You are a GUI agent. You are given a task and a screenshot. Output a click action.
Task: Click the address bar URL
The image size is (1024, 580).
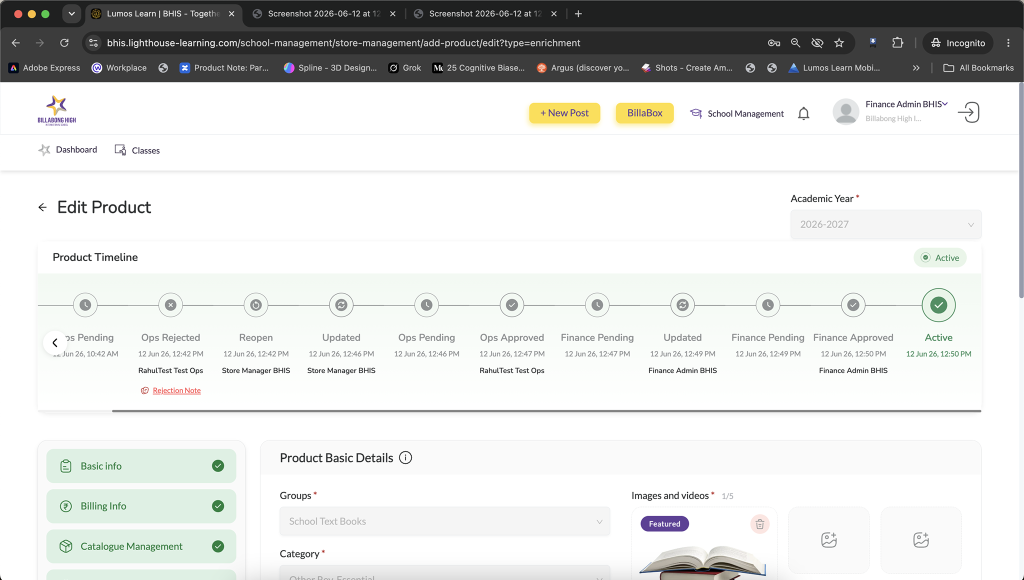[344, 43]
